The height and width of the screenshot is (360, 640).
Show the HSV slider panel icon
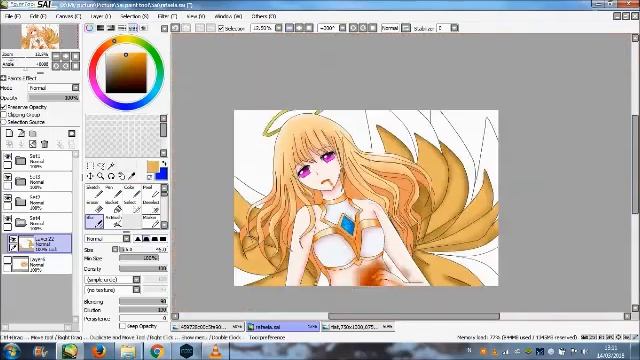111,28
